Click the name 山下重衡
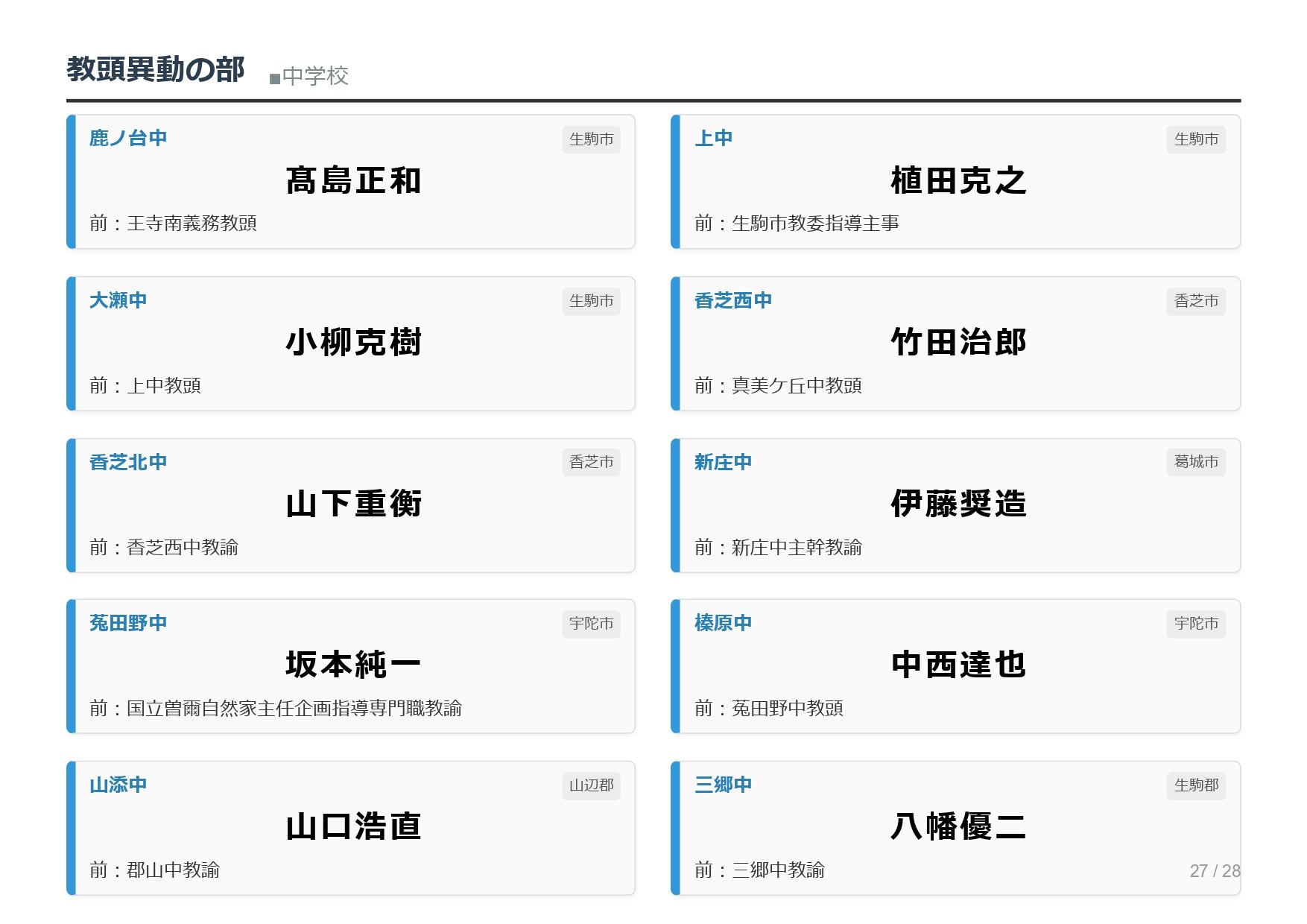Image resolution: width=1307 pixels, height=924 pixels. click(353, 504)
